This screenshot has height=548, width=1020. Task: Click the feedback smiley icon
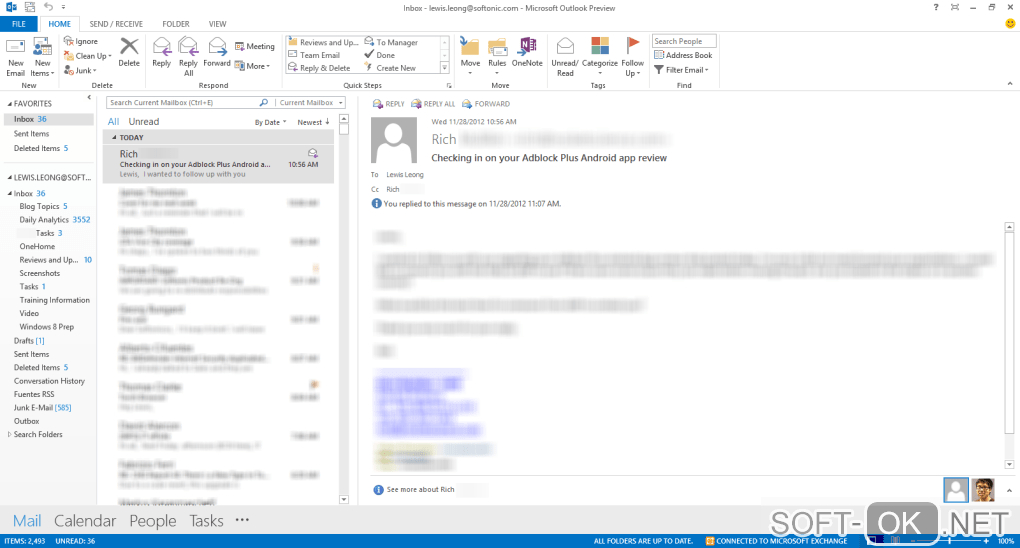[1010, 23]
